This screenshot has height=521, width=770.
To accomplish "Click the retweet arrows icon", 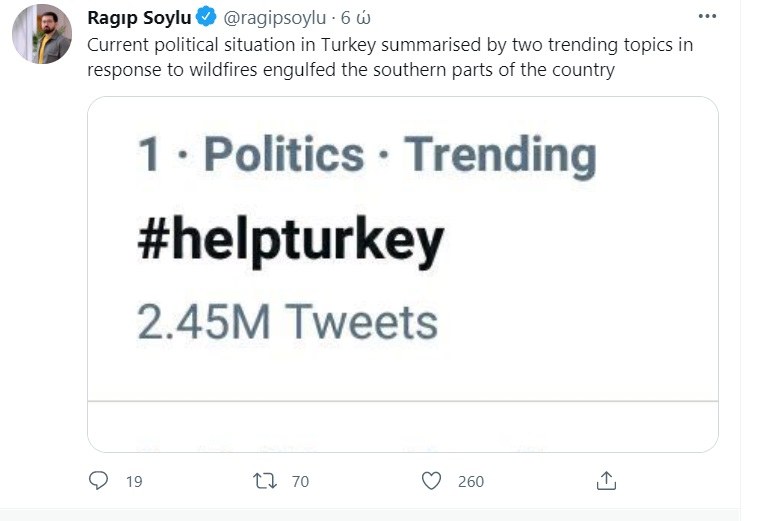I will (x=264, y=481).
